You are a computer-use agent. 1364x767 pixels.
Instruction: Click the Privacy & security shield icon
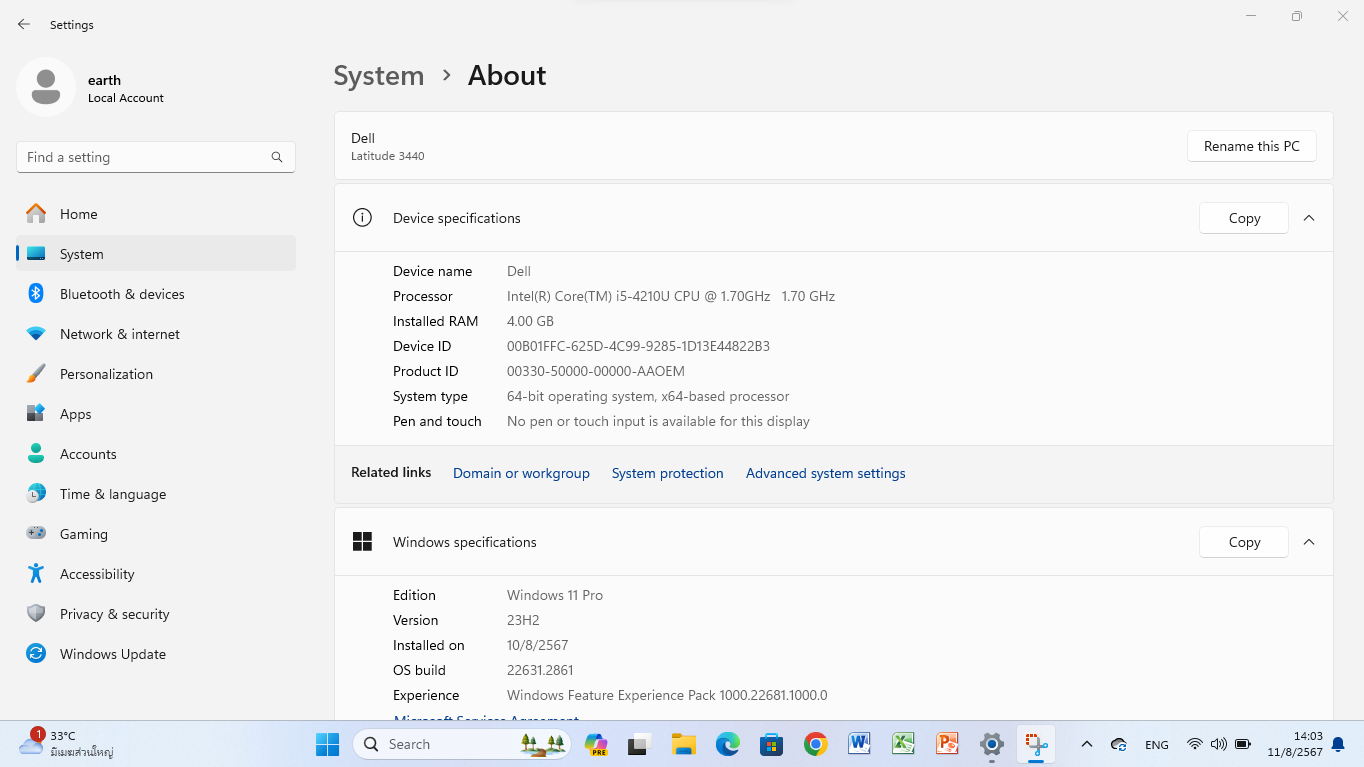36,614
